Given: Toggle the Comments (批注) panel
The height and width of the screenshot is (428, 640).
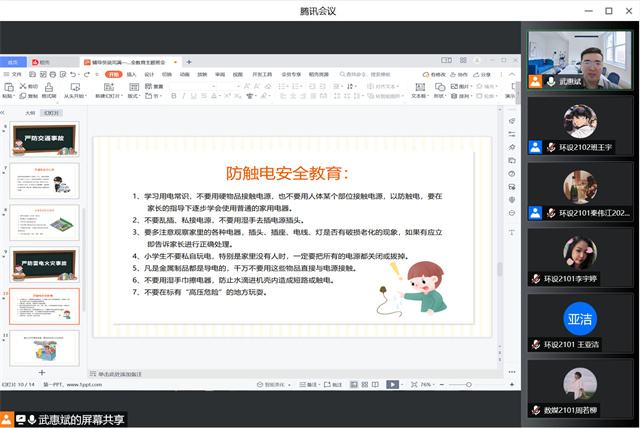Looking at the screenshot, I should (x=333, y=384).
